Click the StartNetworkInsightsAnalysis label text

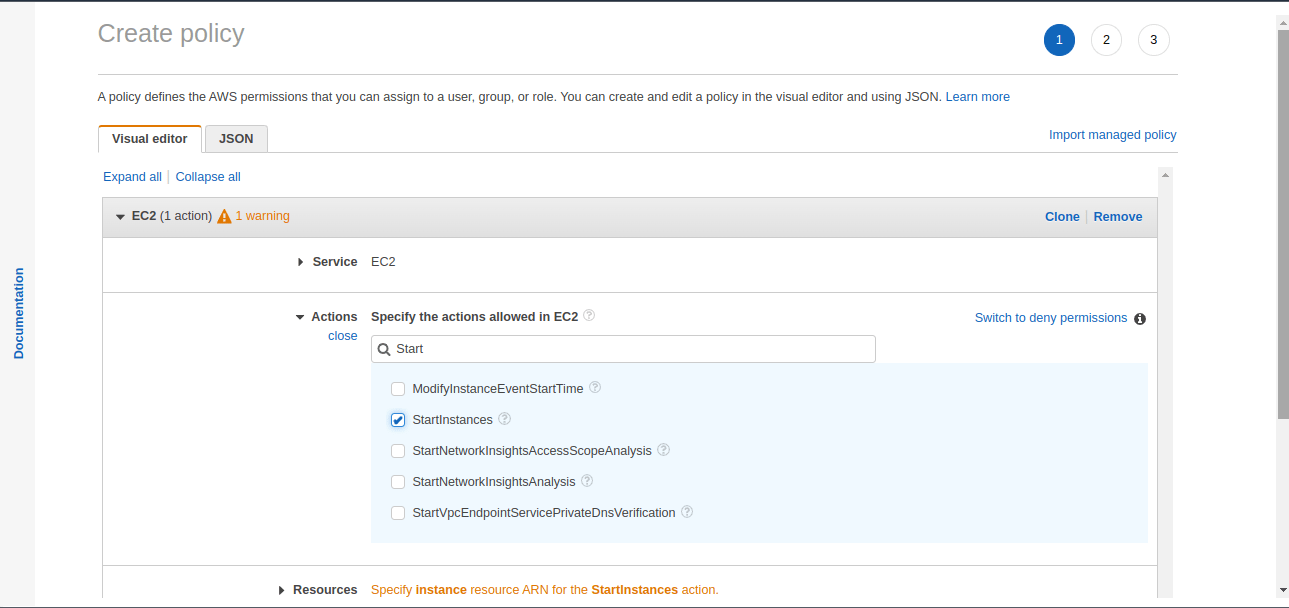click(x=494, y=482)
